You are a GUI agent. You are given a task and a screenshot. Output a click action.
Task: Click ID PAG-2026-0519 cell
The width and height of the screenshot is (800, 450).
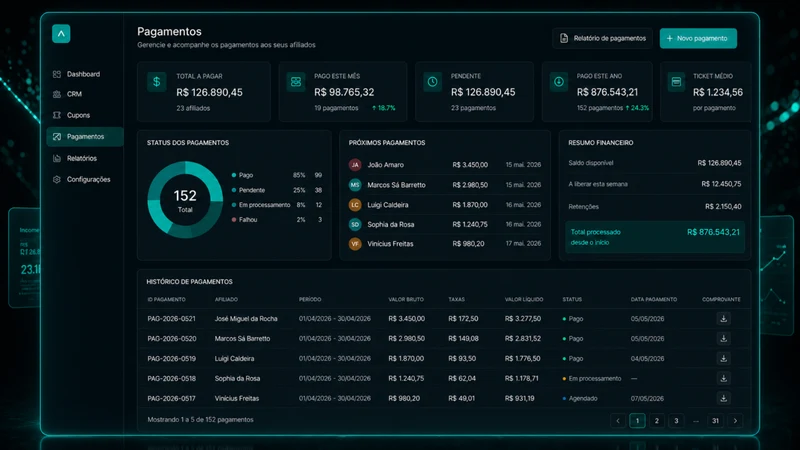171,359
